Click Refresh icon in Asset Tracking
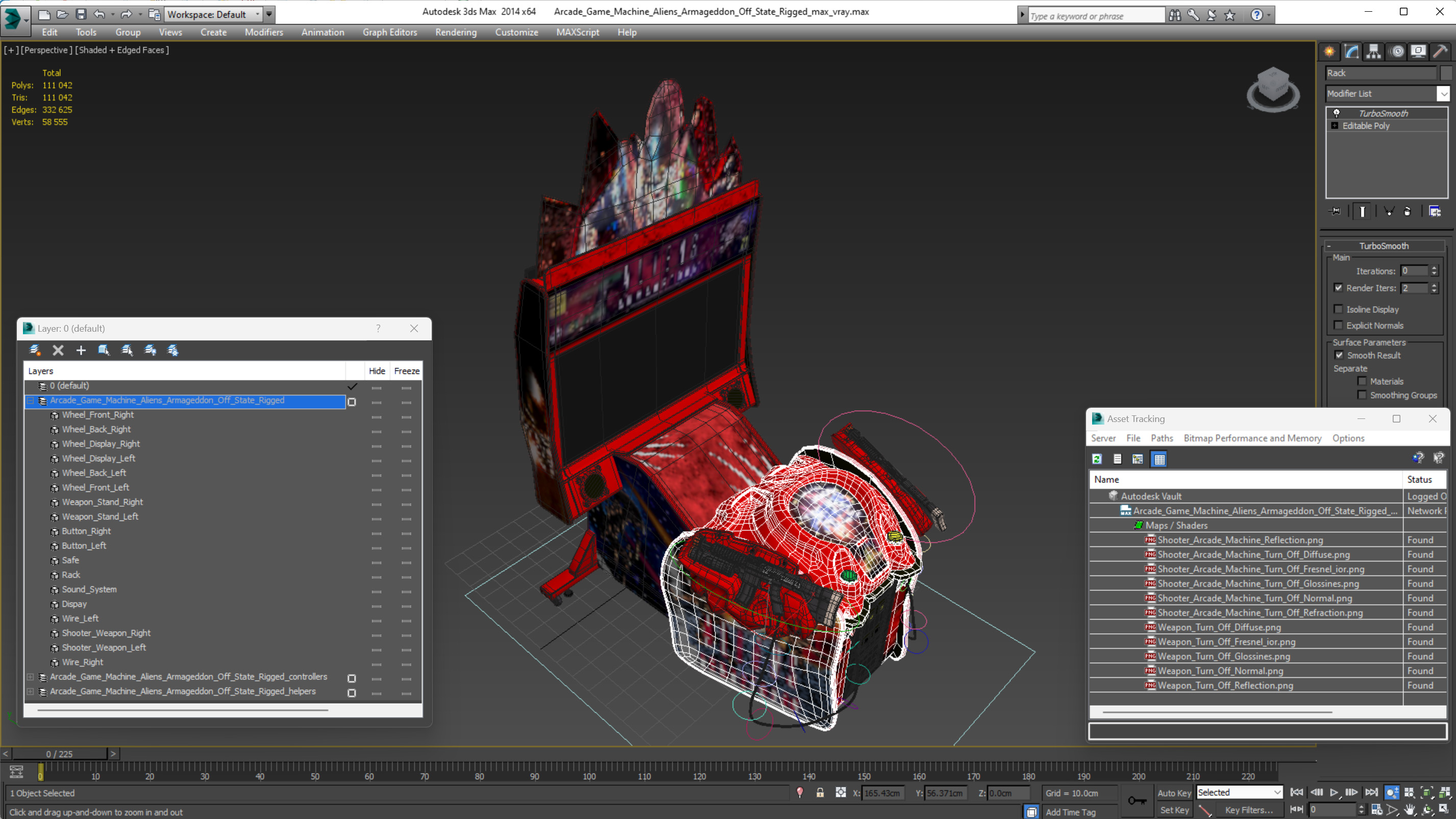This screenshot has height=819, width=1456. tap(1097, 459)
